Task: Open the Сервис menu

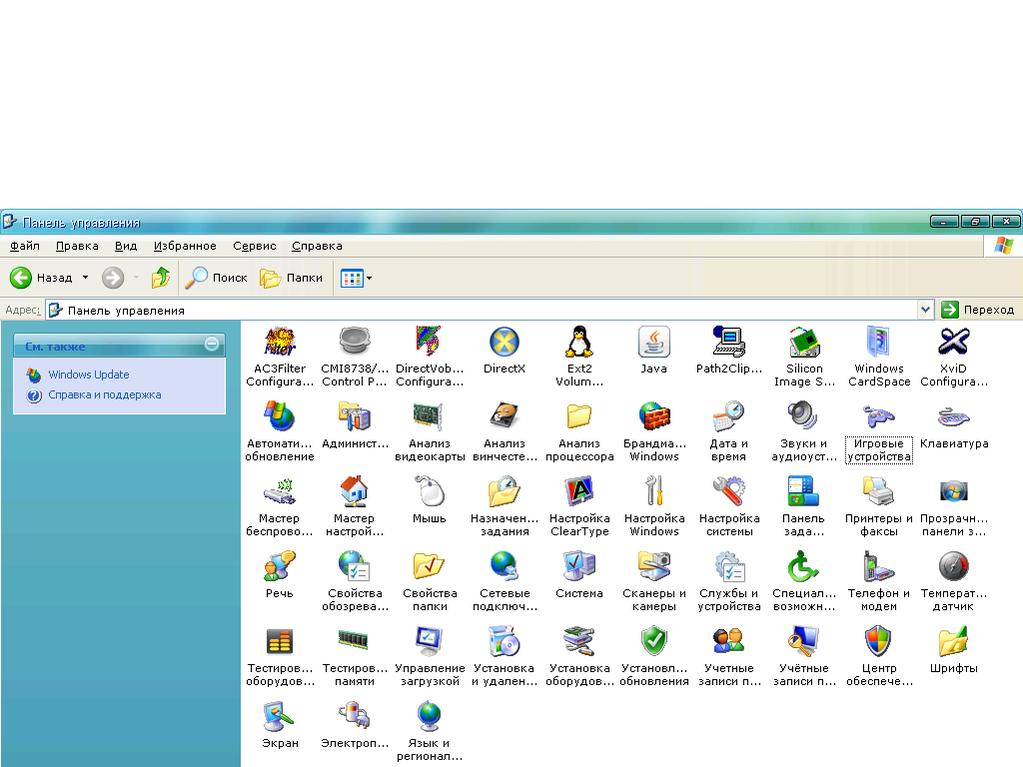Action: (254, 246)
